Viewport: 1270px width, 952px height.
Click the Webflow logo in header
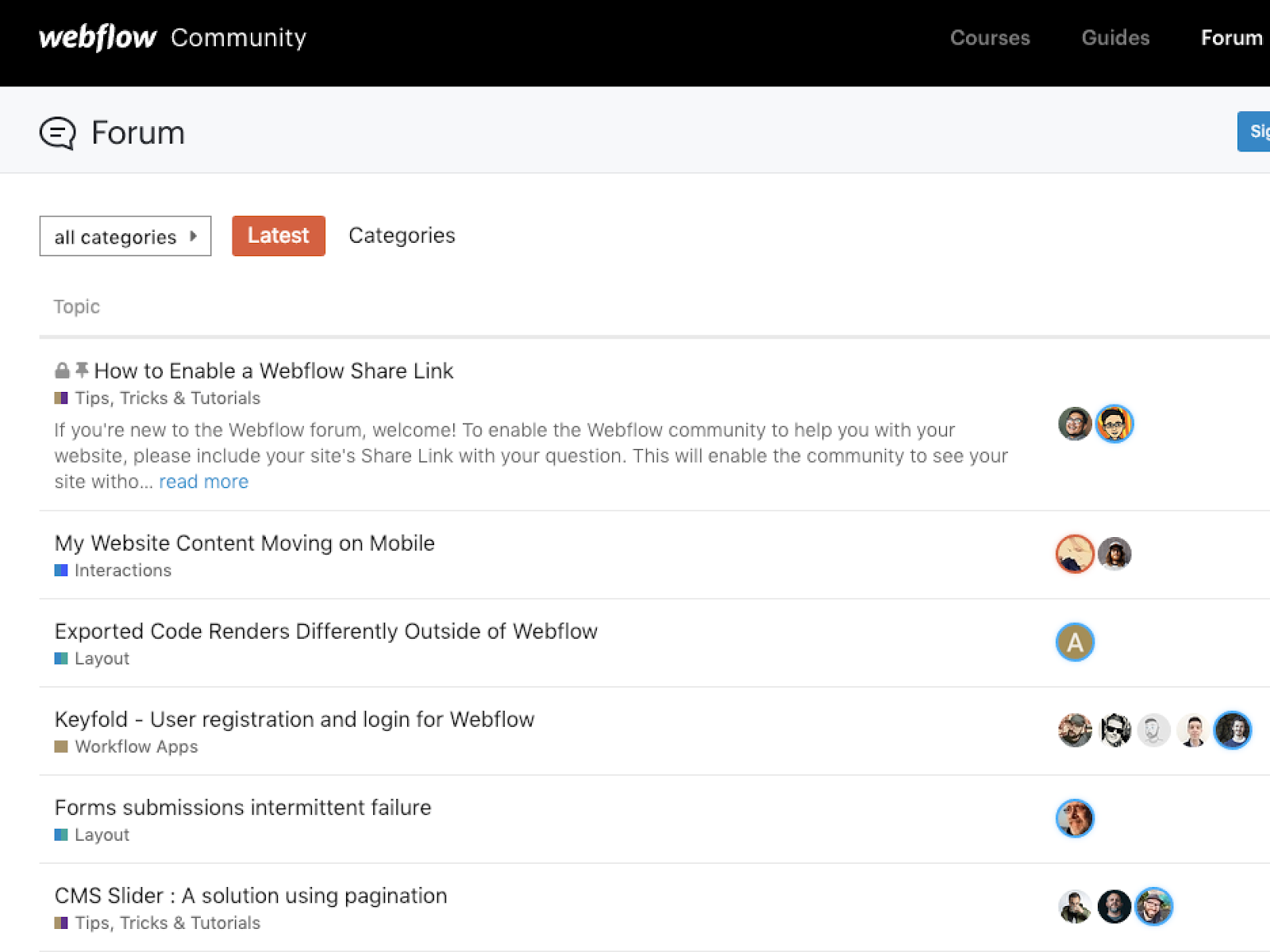click(x=98, y=37)
